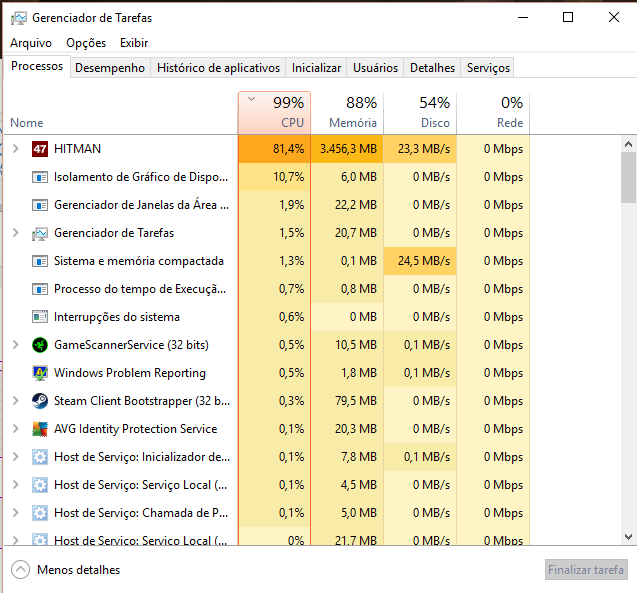This screenshot has height=593, width=637.
Task: Expand the GameScannerService (32 bits) row
Action: pyautogui.click(x=15, y=345)
